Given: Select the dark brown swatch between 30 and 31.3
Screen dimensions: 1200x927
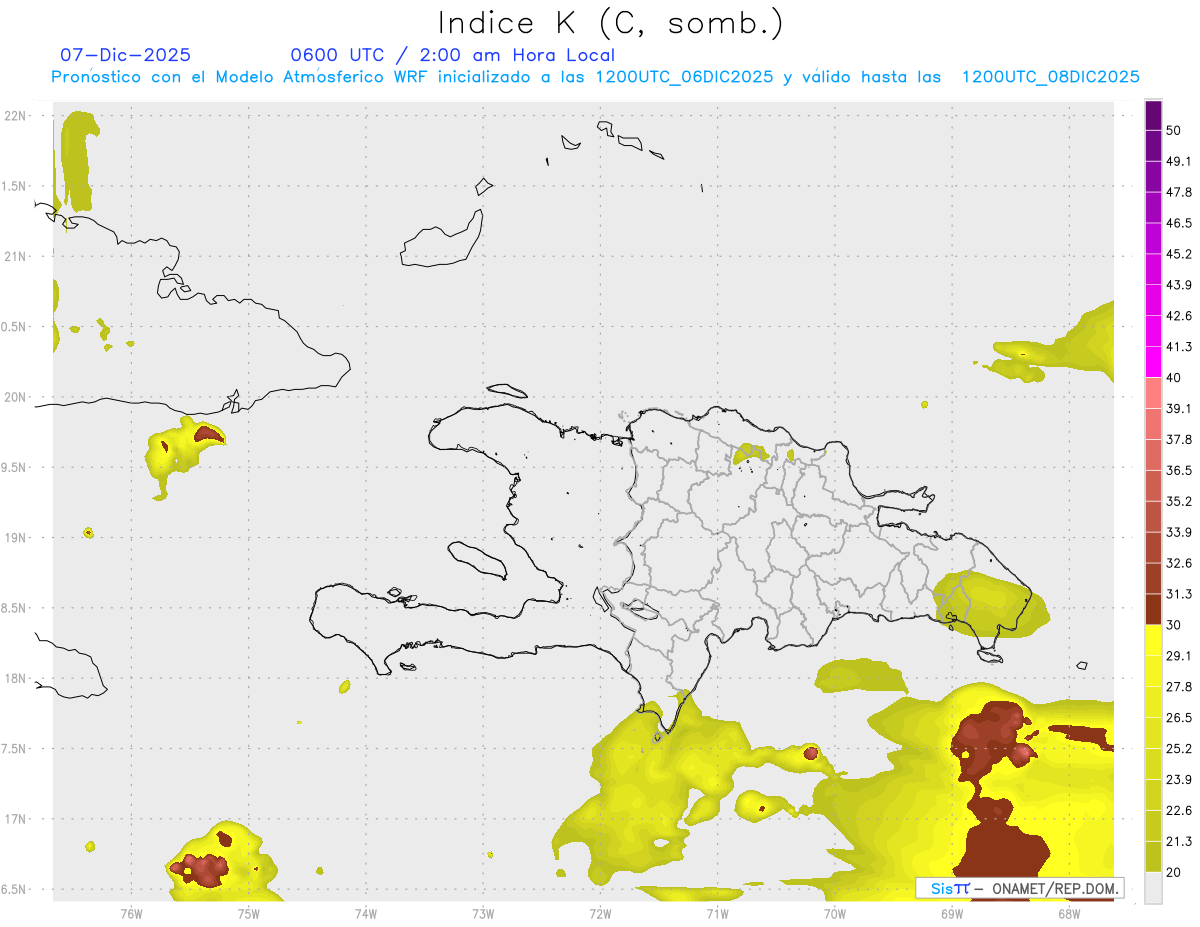Looking at the screenshot, I should click(x=1154, y=609).
